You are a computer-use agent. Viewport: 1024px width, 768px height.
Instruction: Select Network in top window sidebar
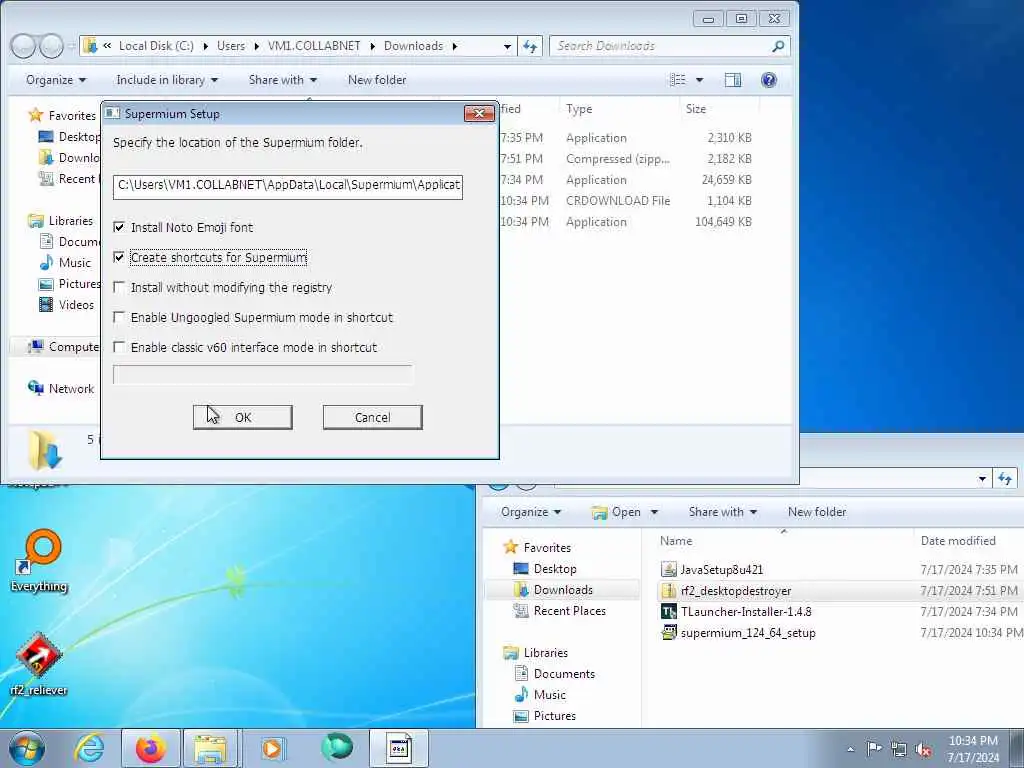point(71,389)
